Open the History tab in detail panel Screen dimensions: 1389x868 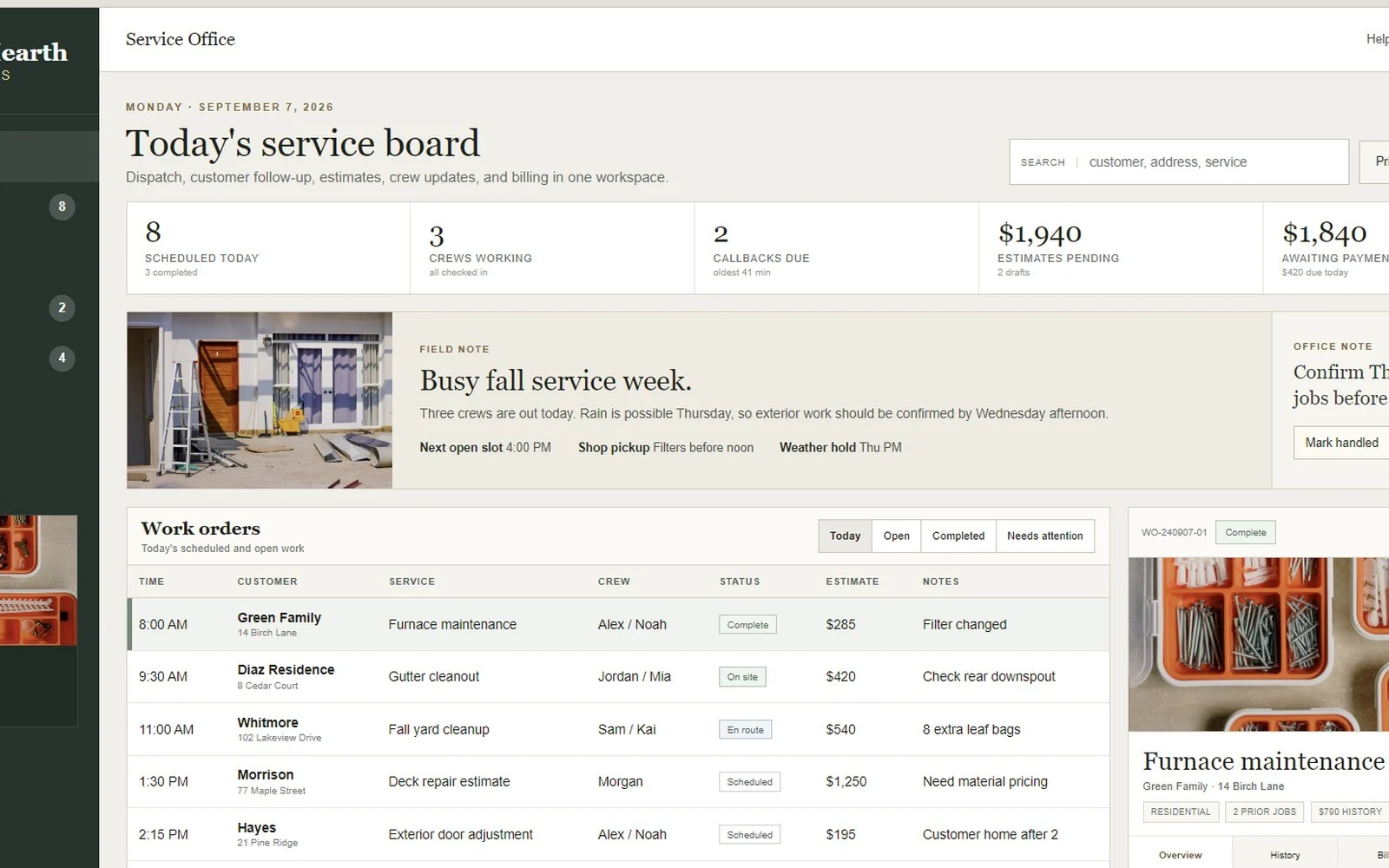[1285, 855]
